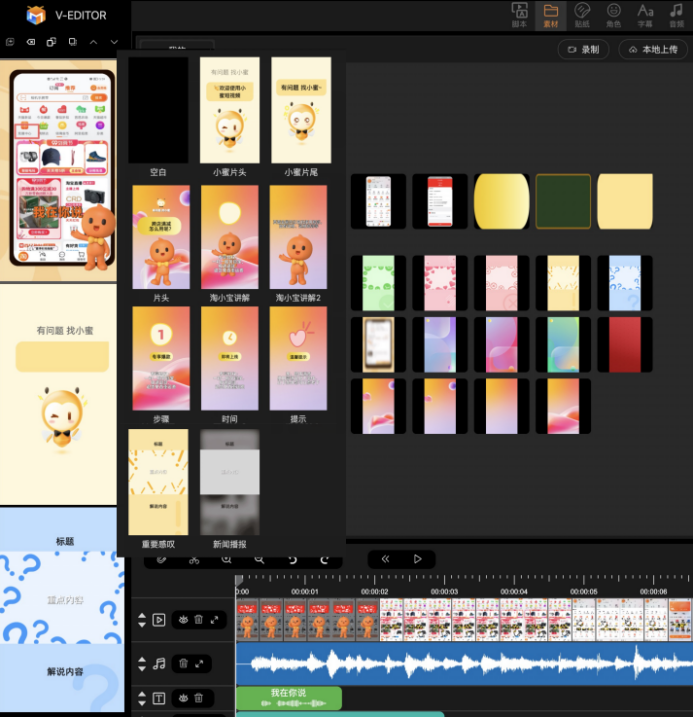693x717 pixels.
Task: Choose the 新闻播报 template thumbnail
Action: 229,482
